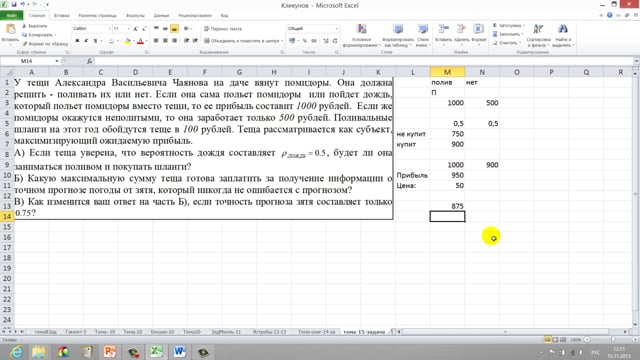
Task: Open the font size 11 dropdown
Action: [129, 29]
